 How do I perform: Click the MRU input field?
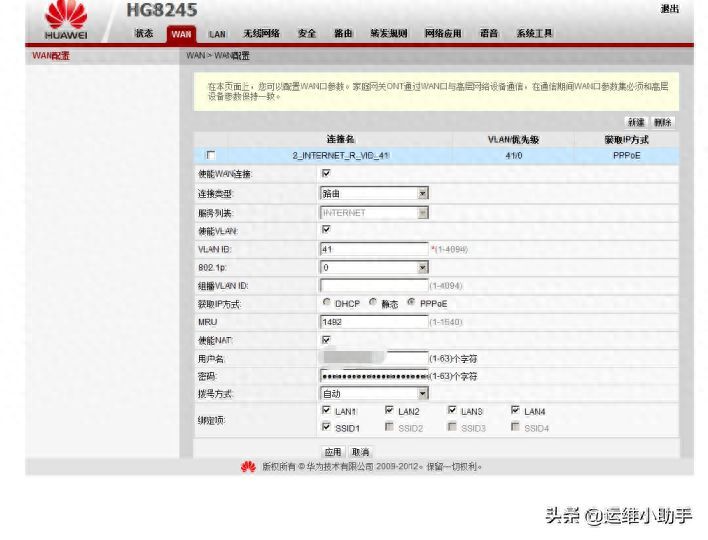(374, 321)
